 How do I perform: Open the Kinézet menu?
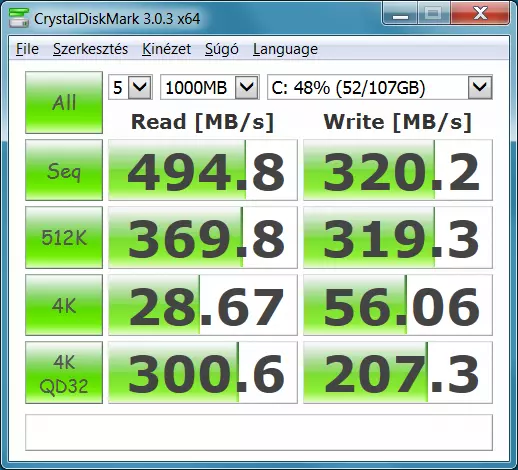166,49
